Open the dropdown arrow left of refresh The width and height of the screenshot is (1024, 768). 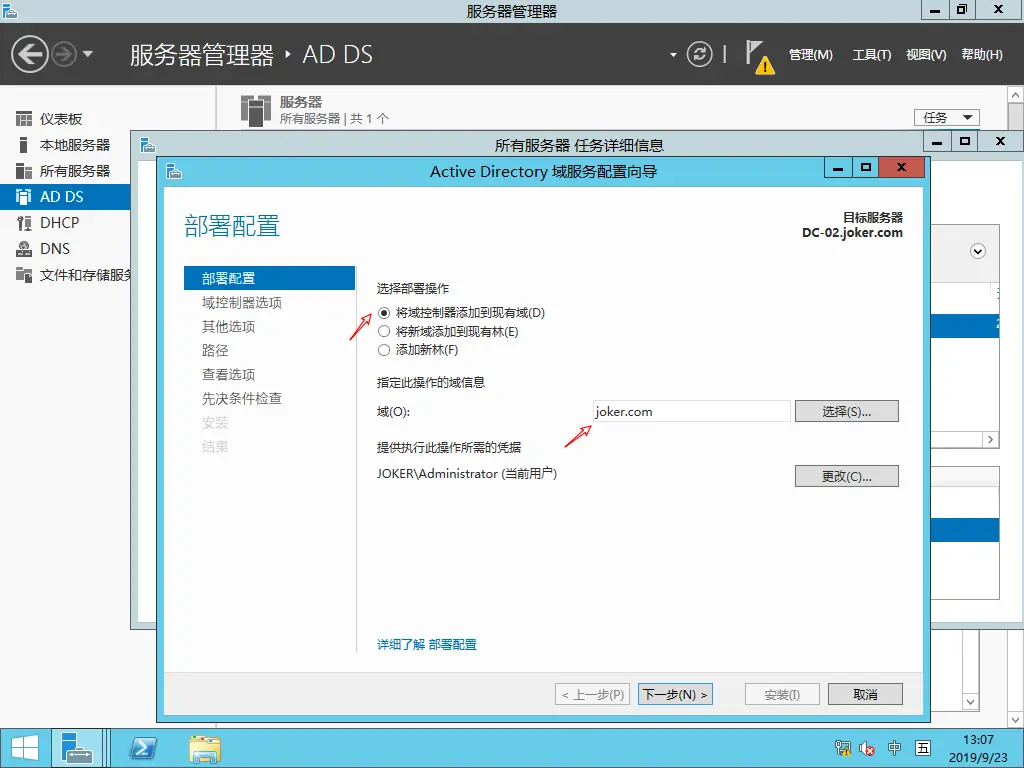(673, 55)
